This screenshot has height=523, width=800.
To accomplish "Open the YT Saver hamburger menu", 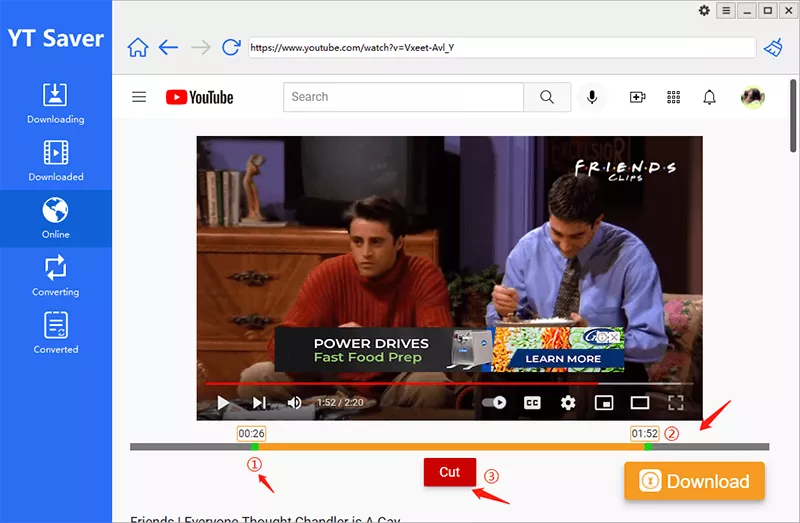I will pos(726,10).
